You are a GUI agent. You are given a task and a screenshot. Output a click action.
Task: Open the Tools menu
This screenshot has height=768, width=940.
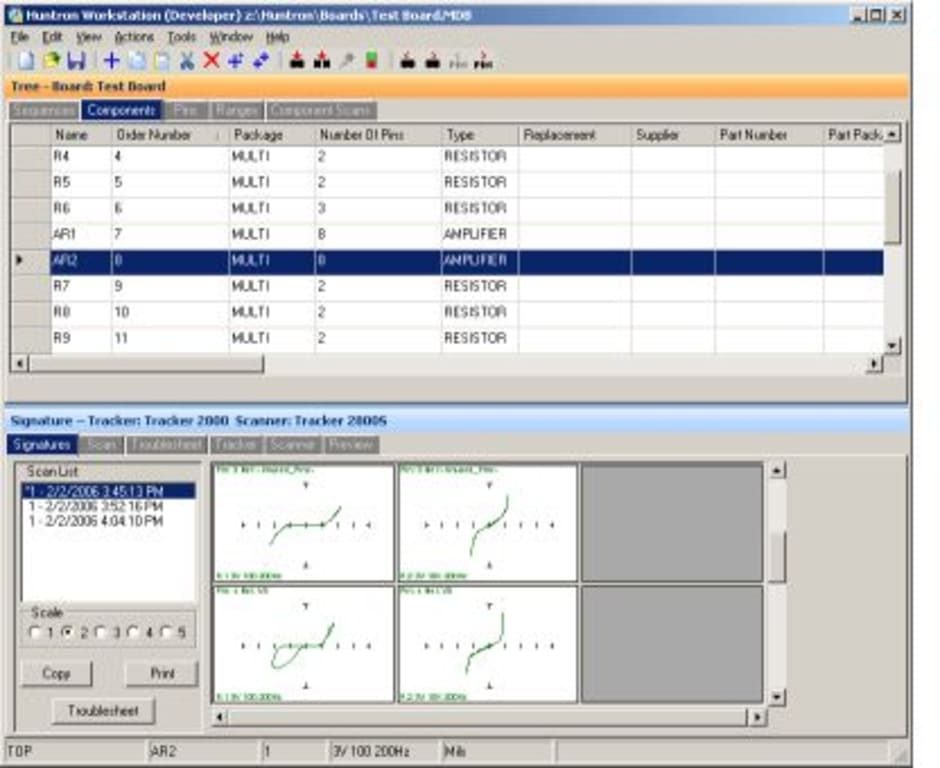point(182,37)
